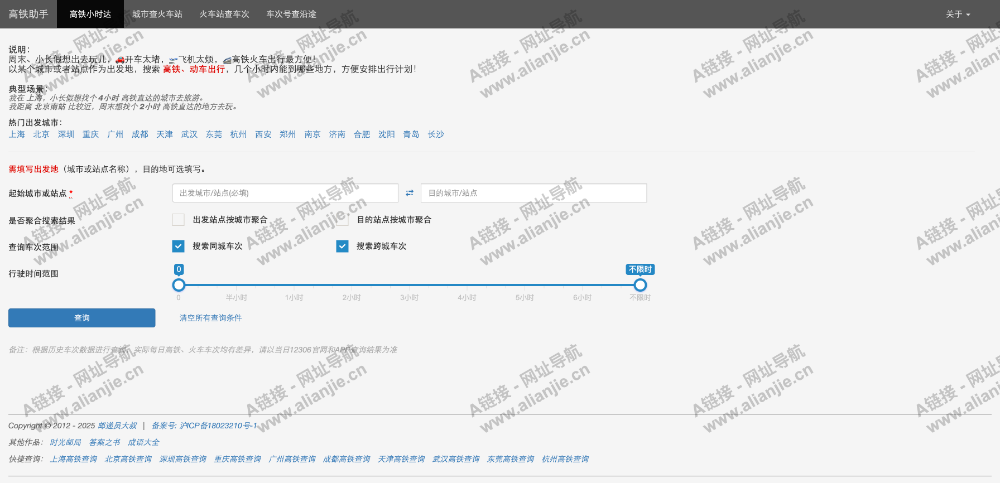1000x483 pixels.
Task: Focus the 目的城市/站点 input field
Action: click(x=534, y=193)
